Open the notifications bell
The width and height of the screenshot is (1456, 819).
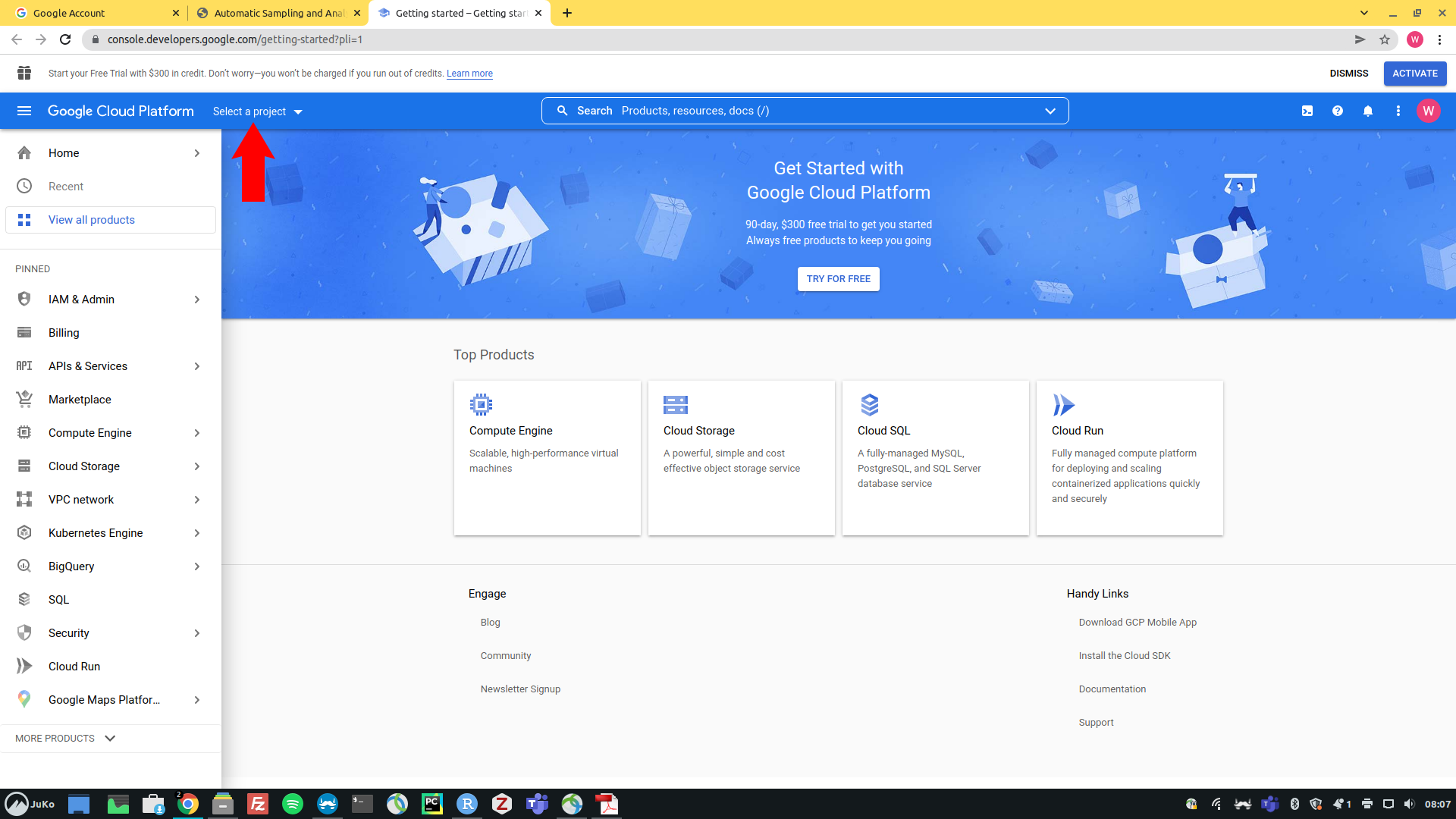[x=1368, y=111]
